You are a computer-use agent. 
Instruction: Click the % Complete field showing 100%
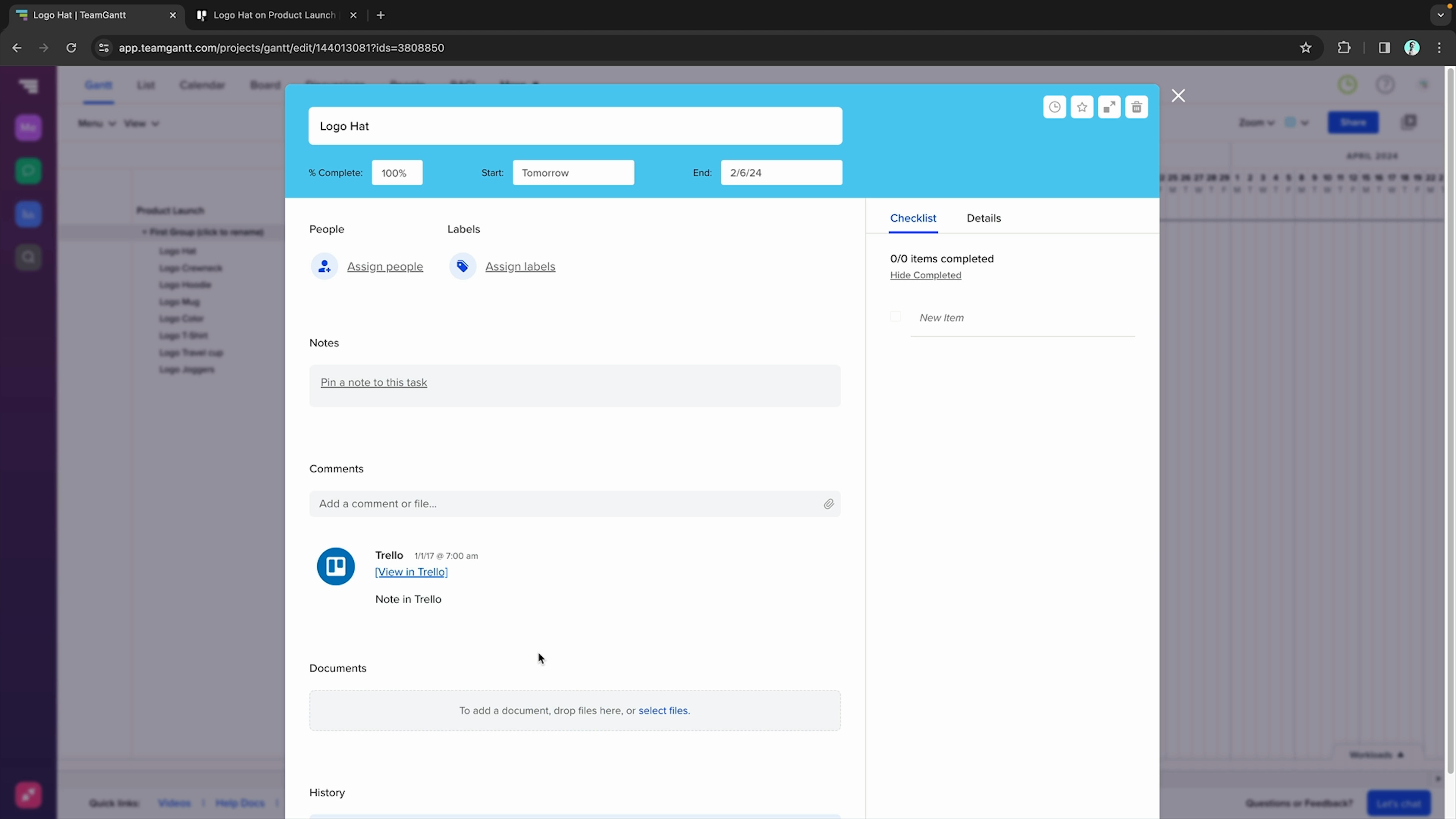point(397,173)
